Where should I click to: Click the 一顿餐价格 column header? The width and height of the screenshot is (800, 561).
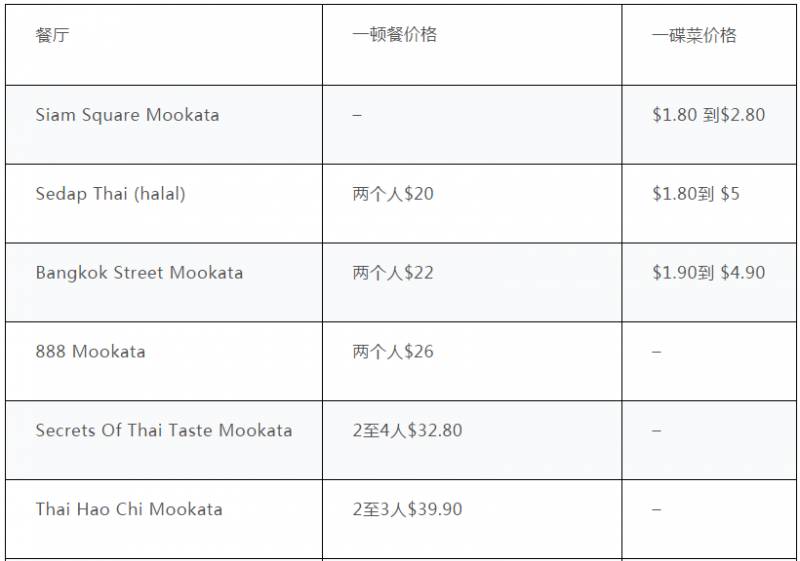[x=395, y=35]
